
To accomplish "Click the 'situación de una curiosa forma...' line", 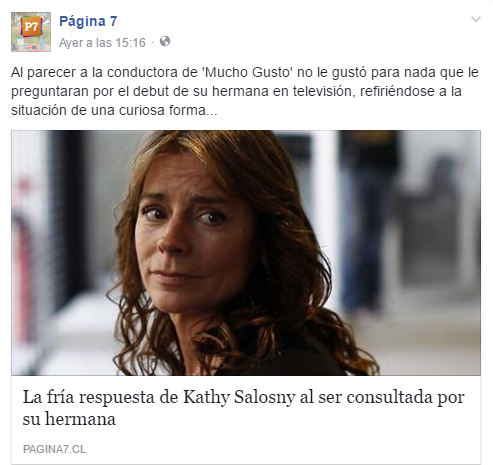I will [x=114, y=110].
